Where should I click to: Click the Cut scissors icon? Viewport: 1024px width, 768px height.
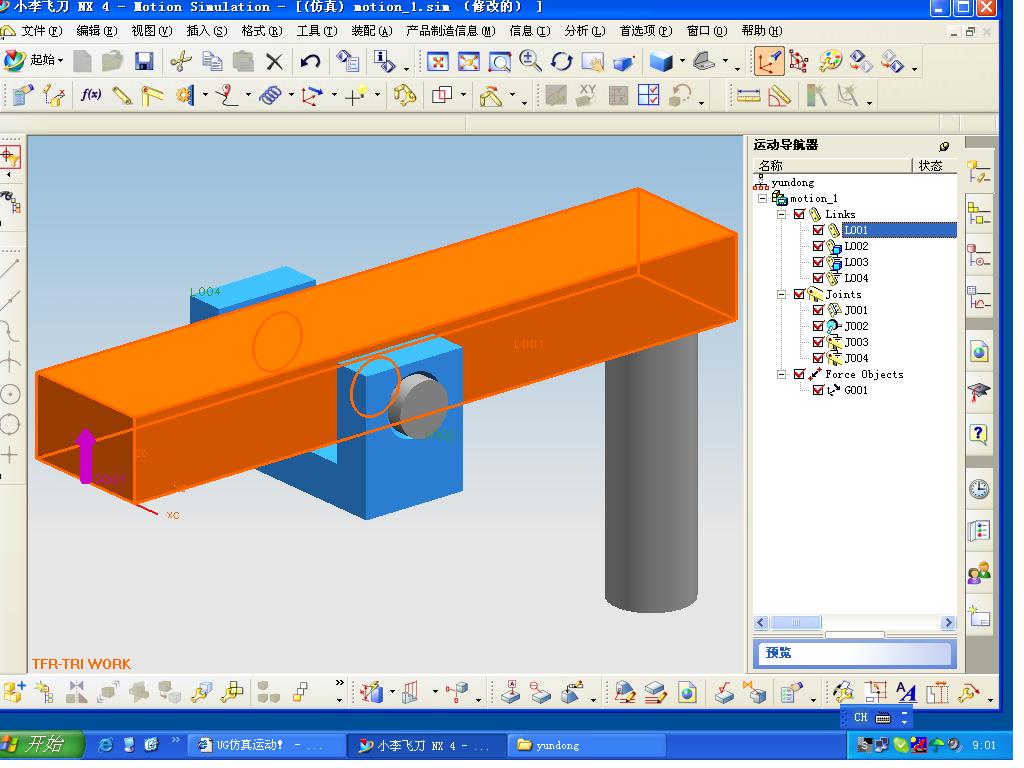180,61
